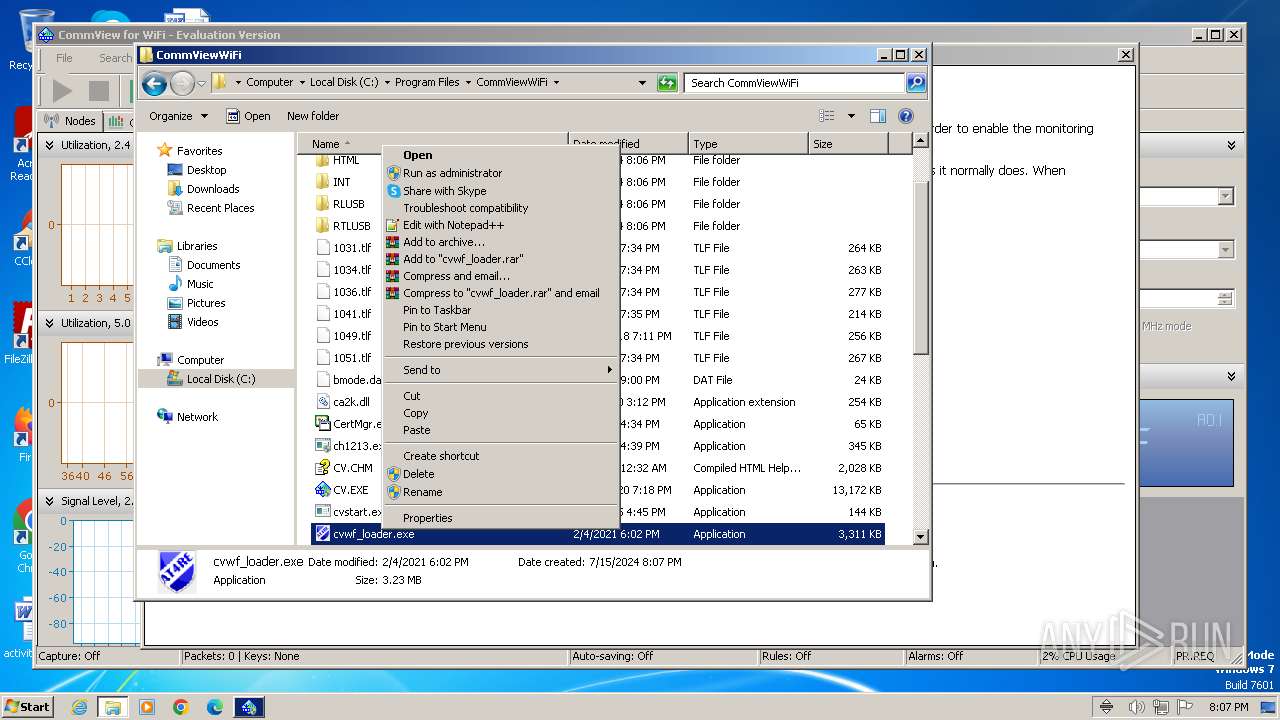Viewport: 1280px width, 720px height.
Task: Open Explorer help icon
Action: [x=906, y=116]
